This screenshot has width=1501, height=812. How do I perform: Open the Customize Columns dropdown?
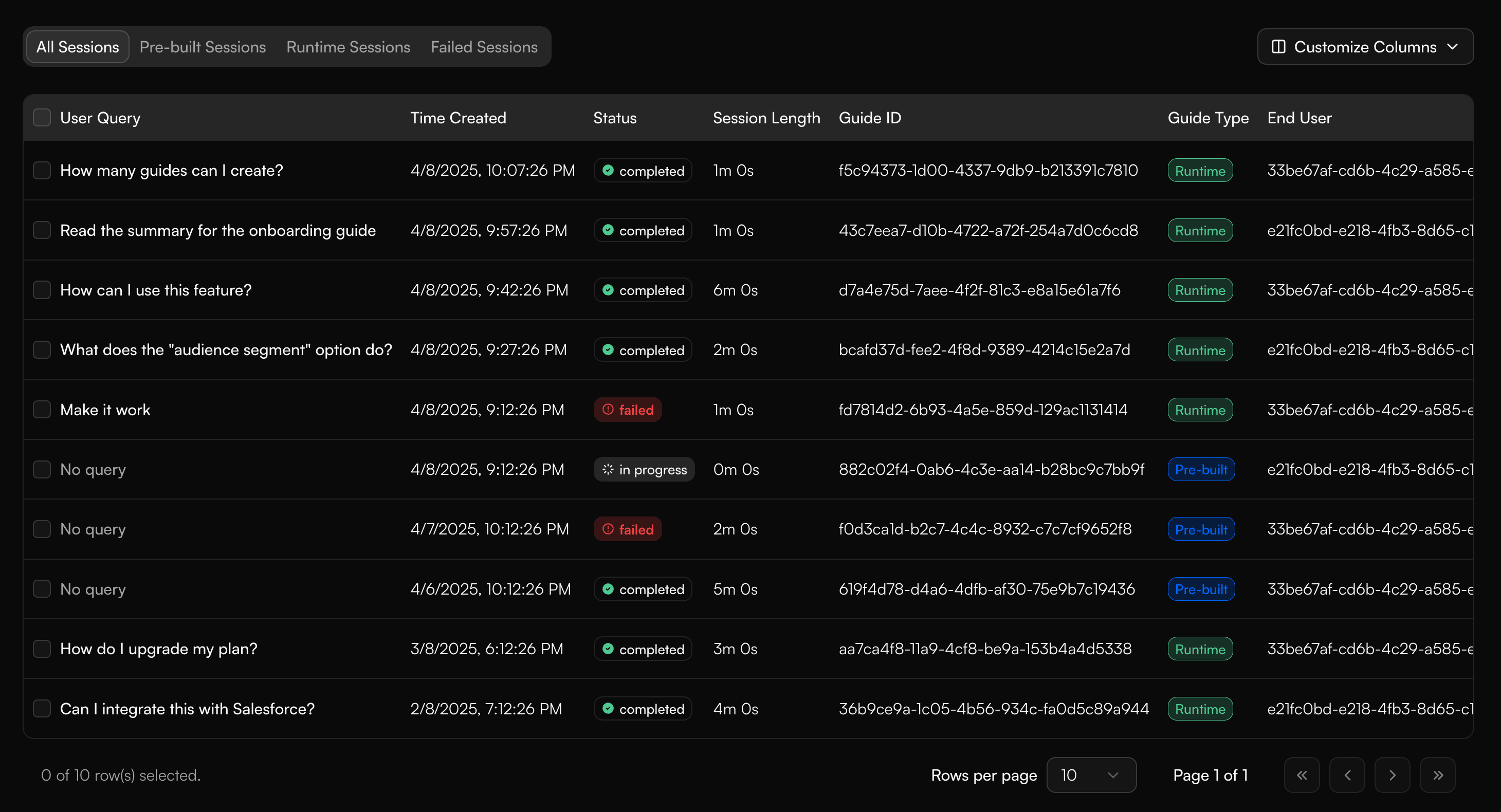coord(1365,47)
